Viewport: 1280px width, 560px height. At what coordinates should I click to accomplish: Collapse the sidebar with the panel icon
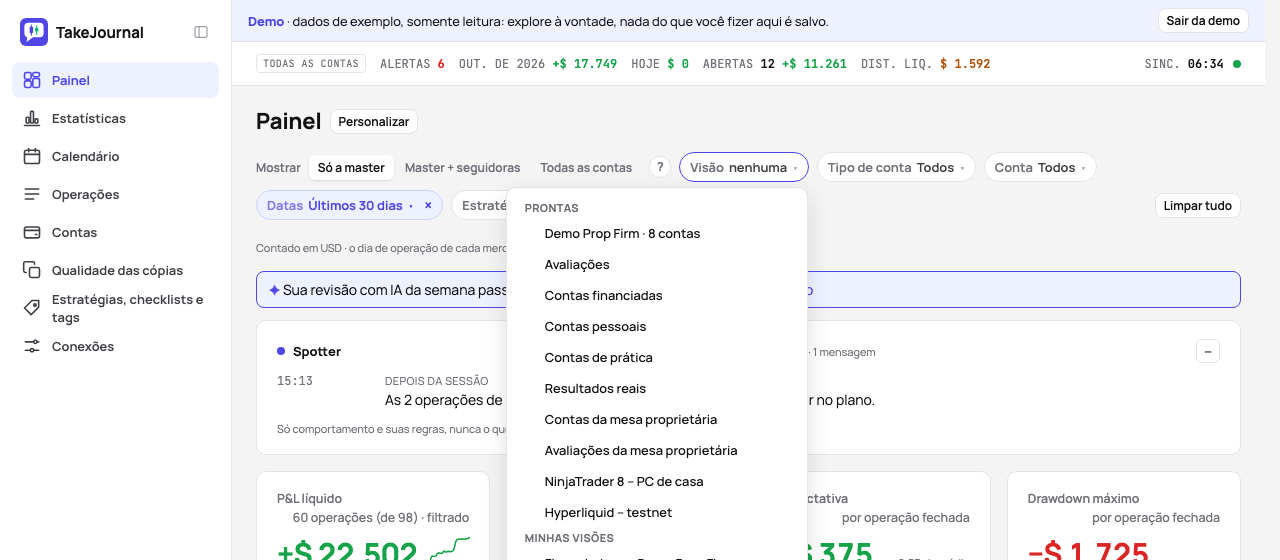pos(201,32)
